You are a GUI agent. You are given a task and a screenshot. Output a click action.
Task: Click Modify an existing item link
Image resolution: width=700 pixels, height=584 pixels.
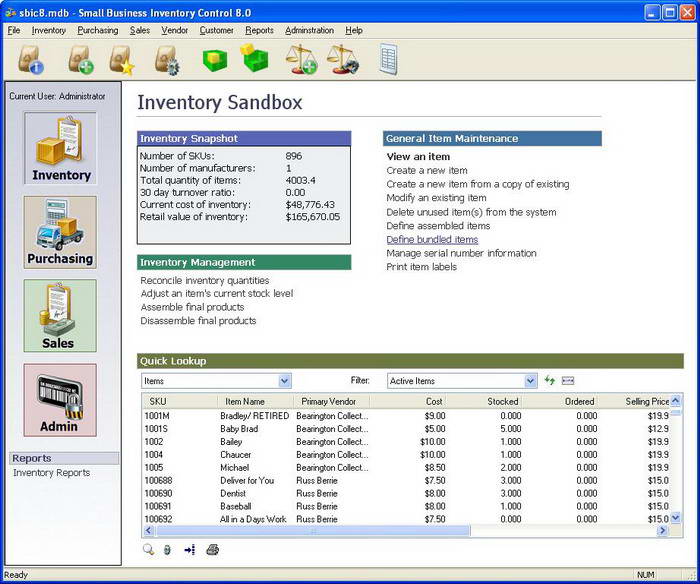click(x=436, y=198)
